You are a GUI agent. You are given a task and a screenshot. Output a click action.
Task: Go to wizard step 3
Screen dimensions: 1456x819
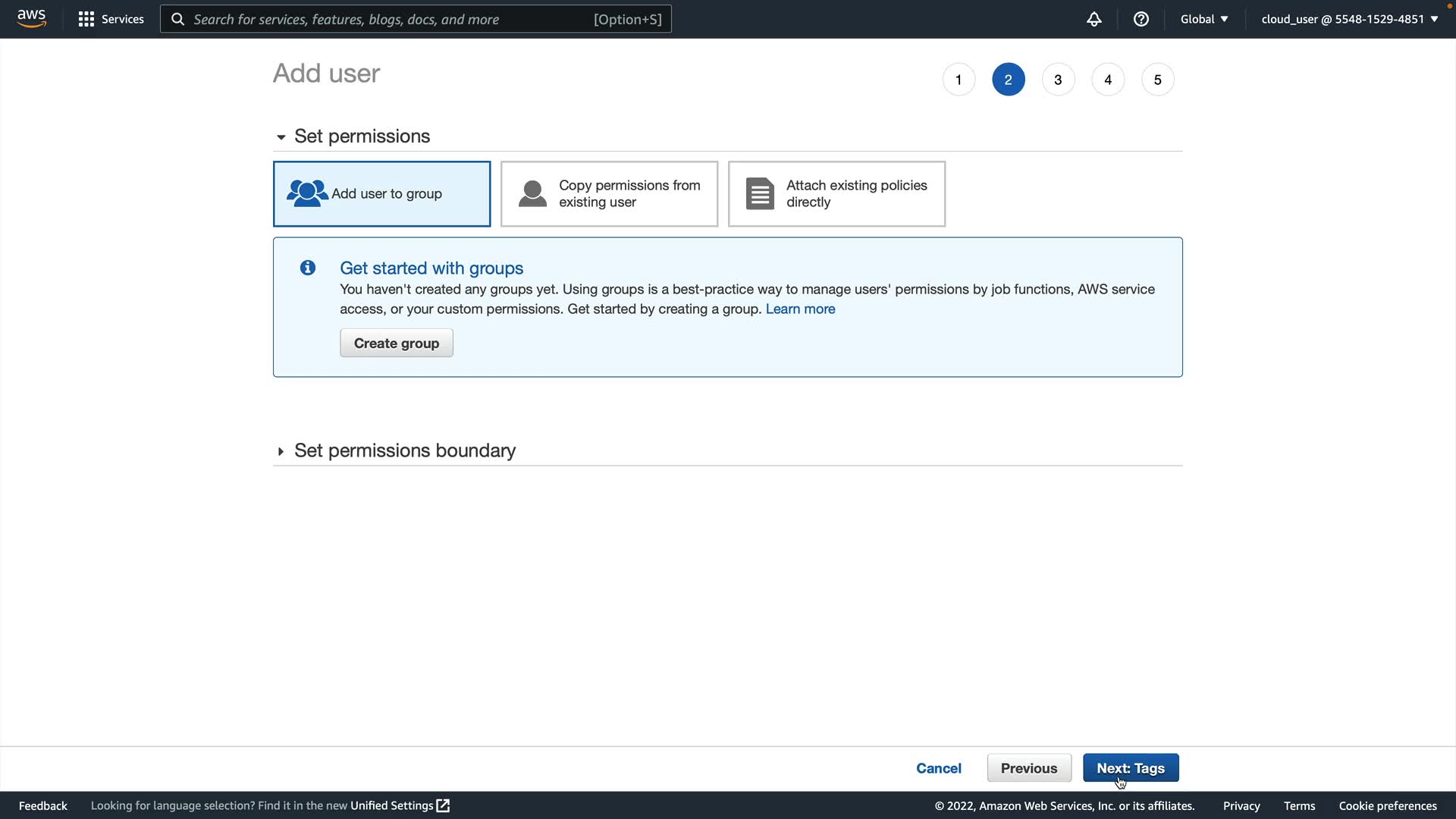(x=1058, y=80)
